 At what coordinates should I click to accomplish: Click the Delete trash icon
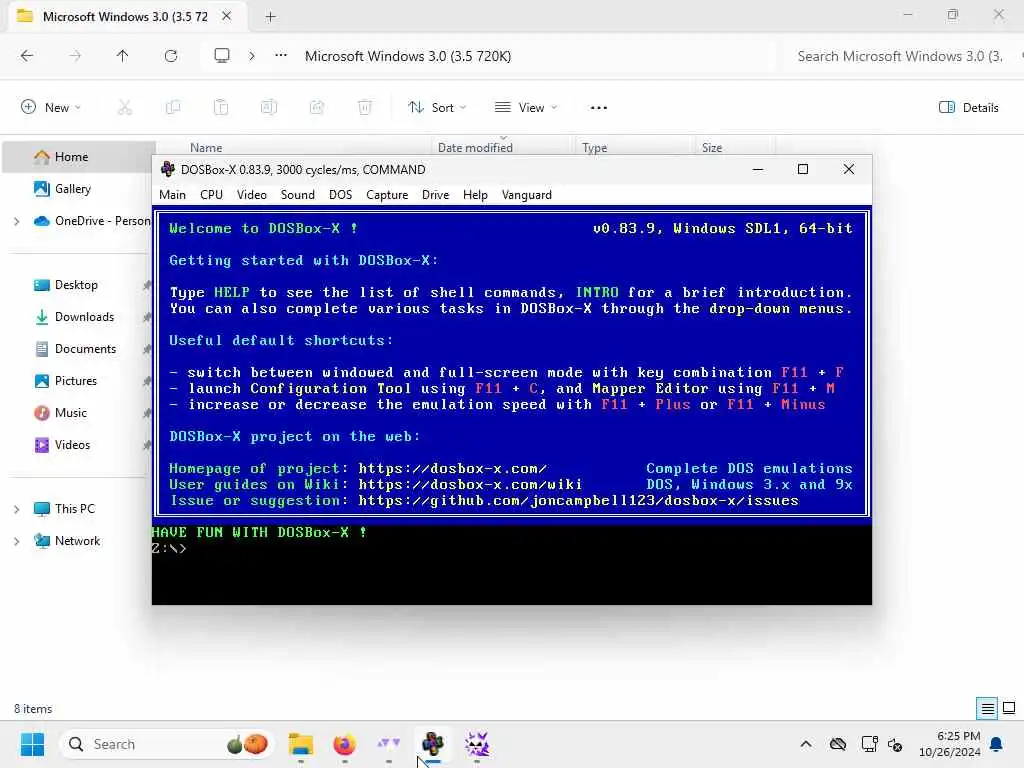365,107
